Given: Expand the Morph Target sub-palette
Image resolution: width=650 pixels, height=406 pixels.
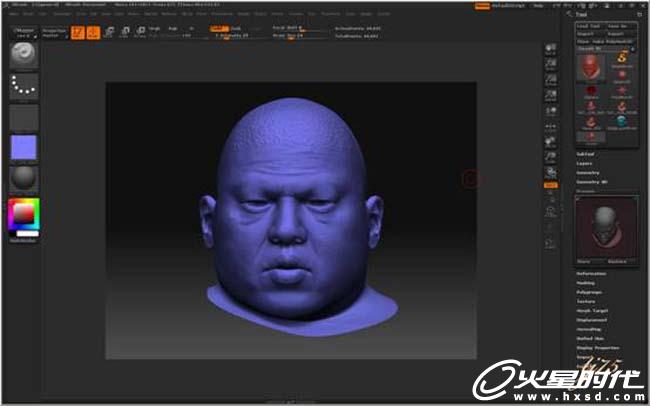Looking at the screenshot, I should (592, 311).
